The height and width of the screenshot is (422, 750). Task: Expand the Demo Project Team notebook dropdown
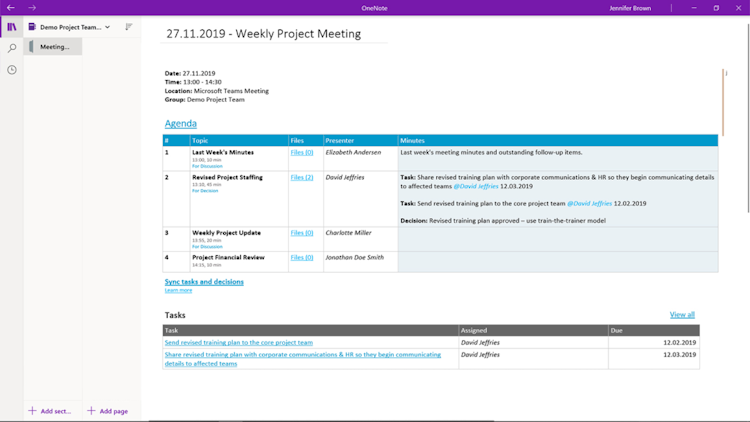pos(108,27)
